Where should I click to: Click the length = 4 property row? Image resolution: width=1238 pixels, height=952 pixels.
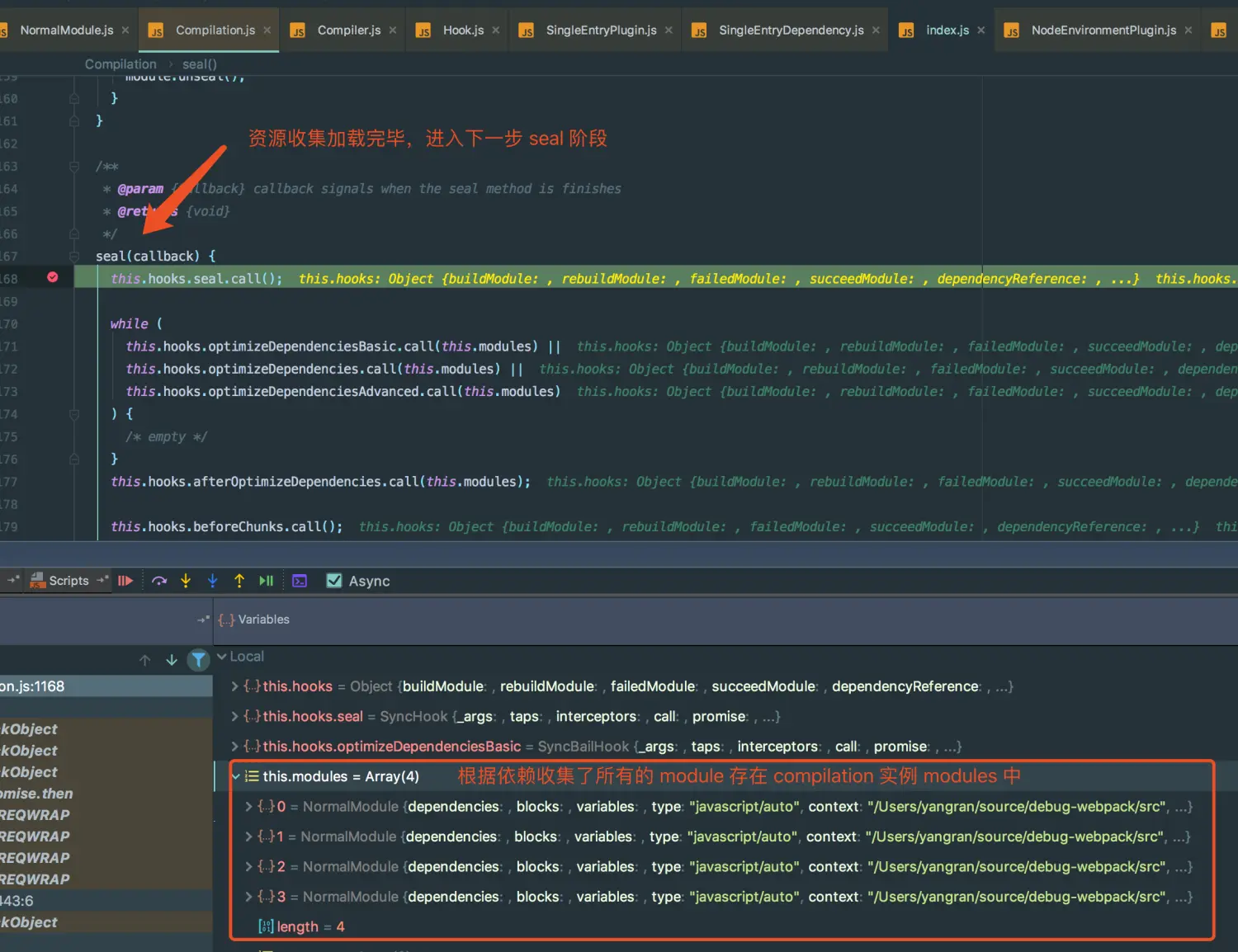coord(302,927)
